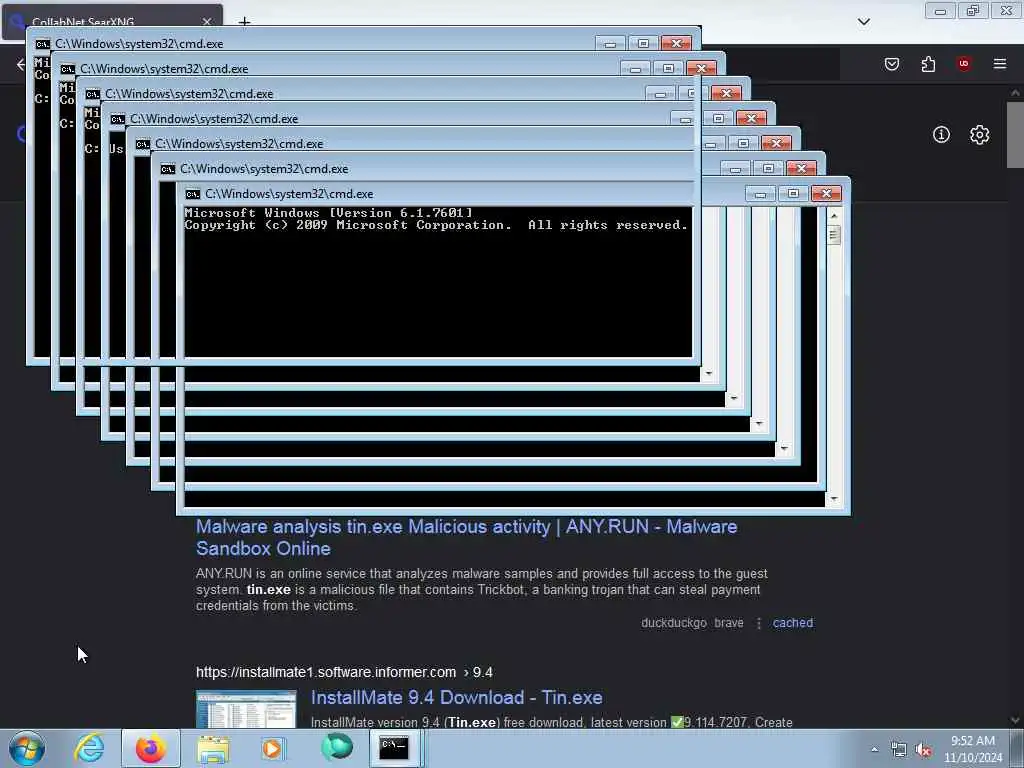
Task: Click the SearXNG info icon
Action: pos(941,135)
